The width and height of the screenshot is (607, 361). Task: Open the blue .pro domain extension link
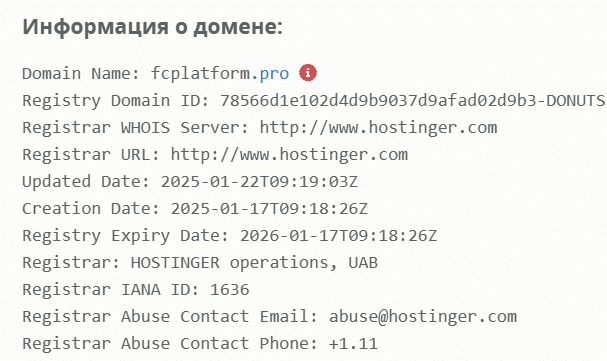point(270,74)
